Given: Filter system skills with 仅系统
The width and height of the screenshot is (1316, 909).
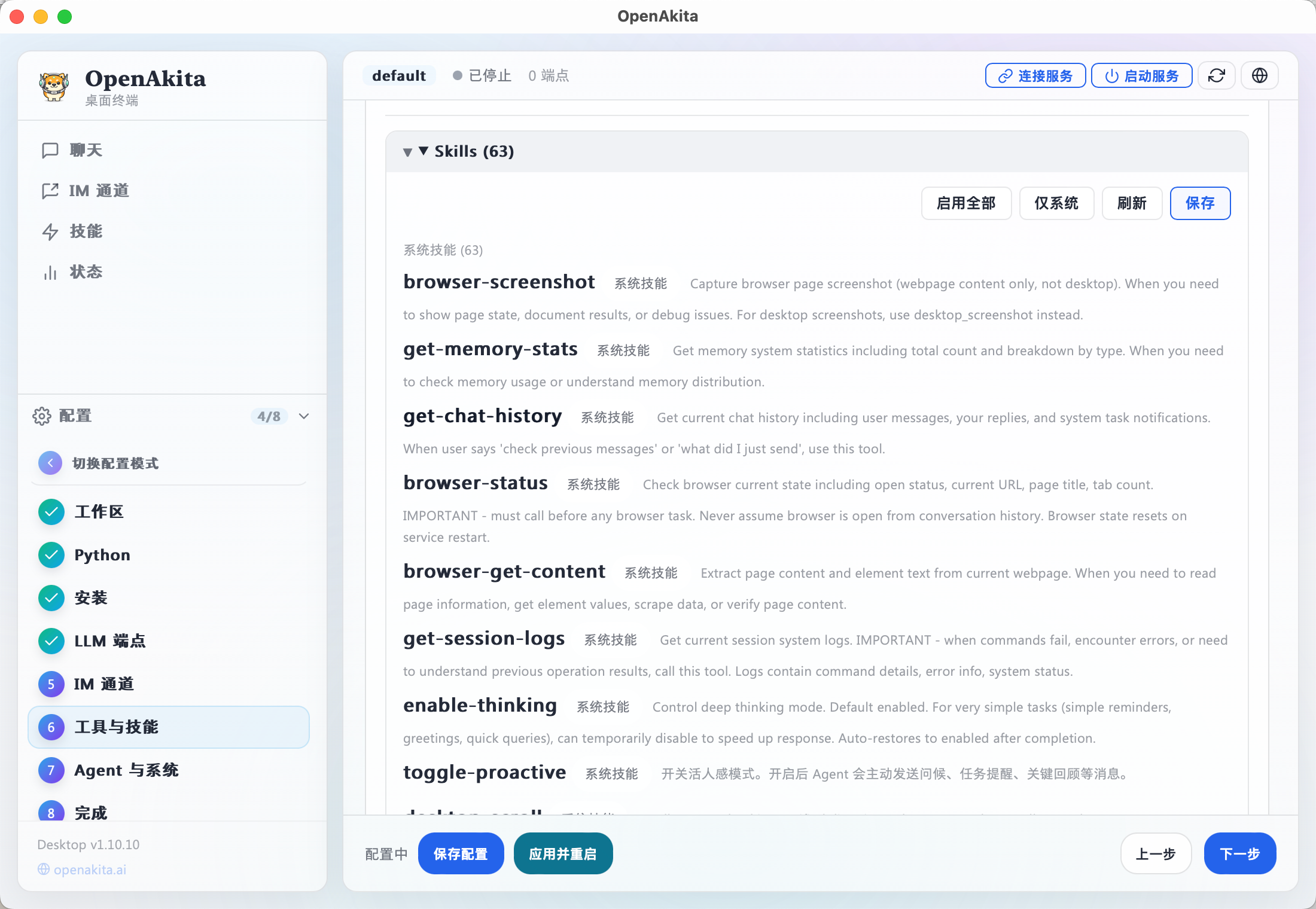Looking at the screenshot, I should tap(1056, 203).
